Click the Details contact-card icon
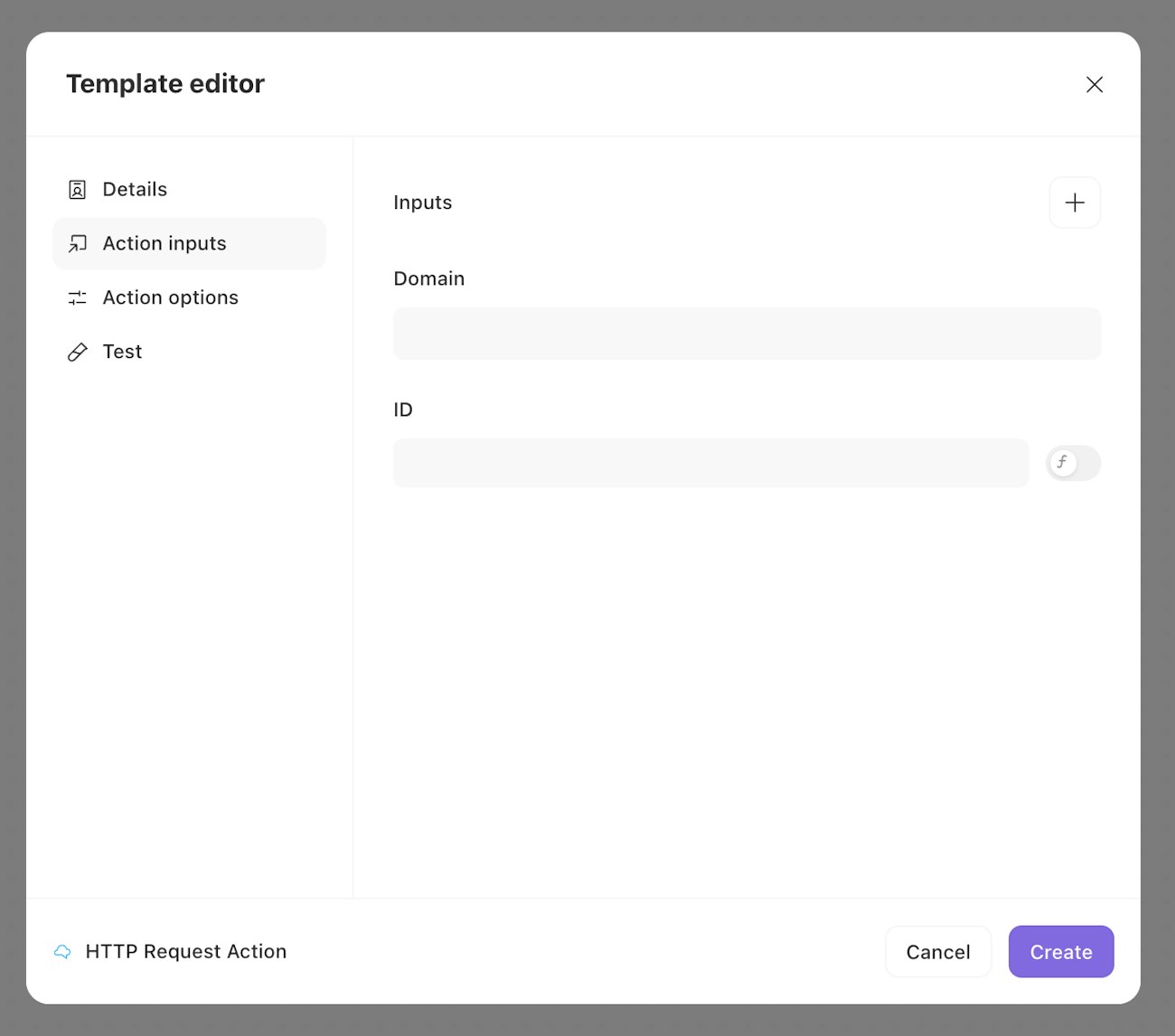This screenshot has width=1175, height=1036. pos(78,190)
